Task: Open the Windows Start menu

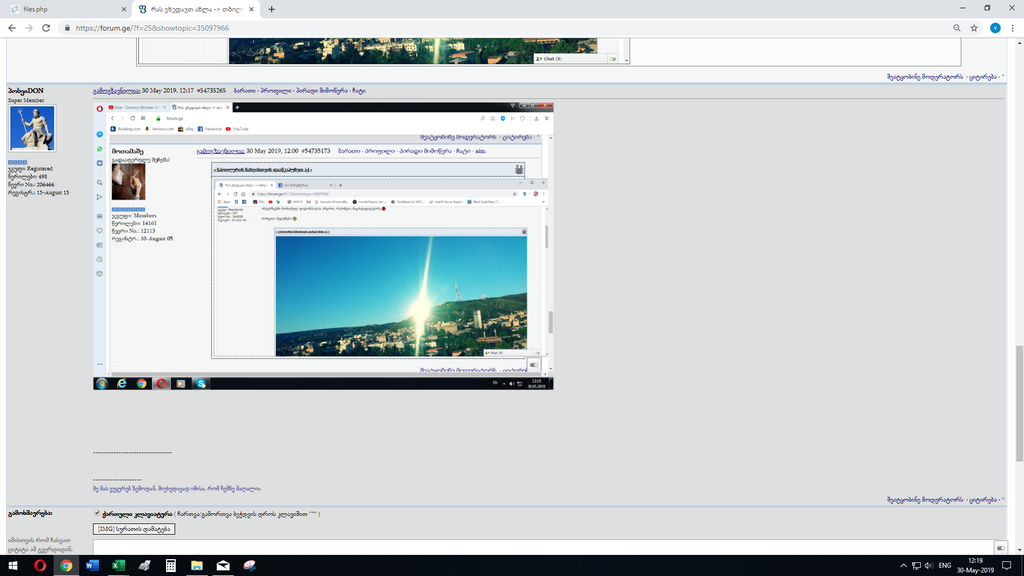Action: pos(13,566)
